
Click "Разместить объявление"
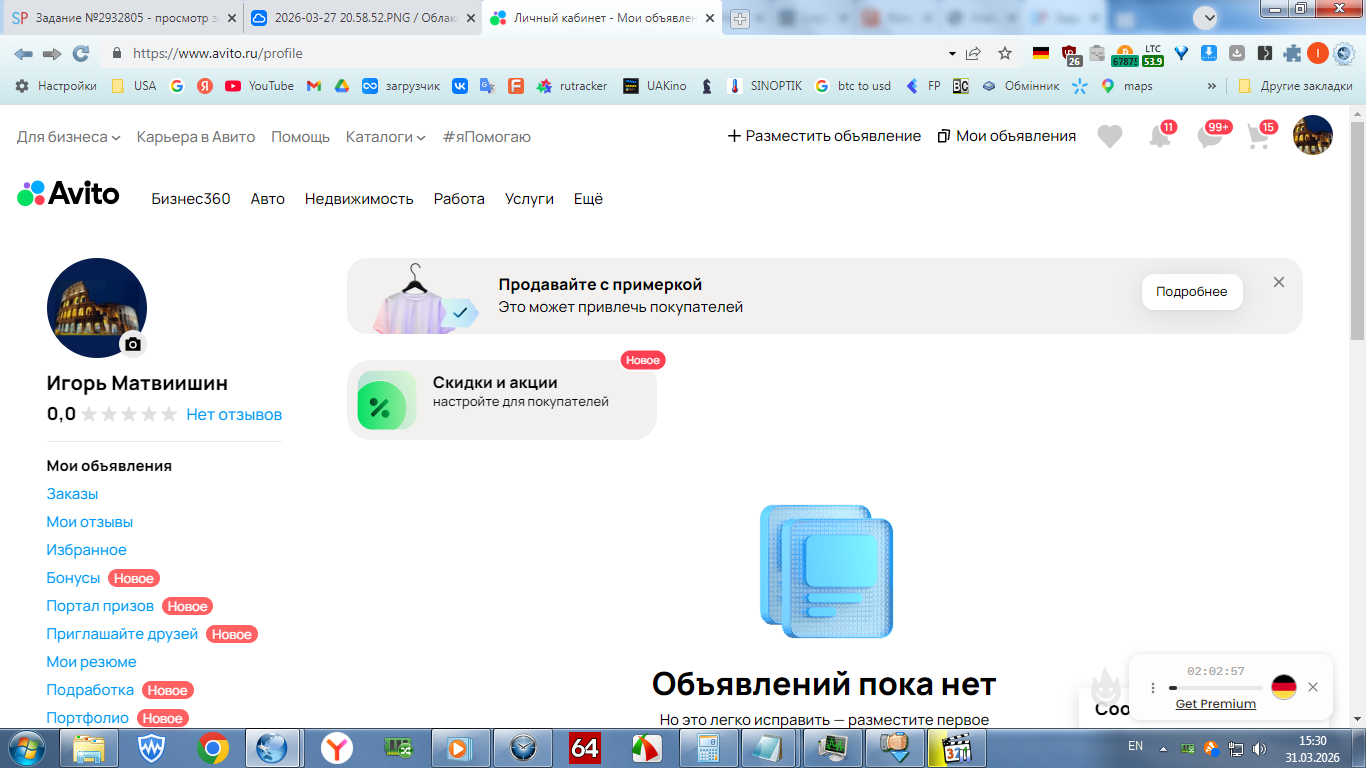coord(824,136)
